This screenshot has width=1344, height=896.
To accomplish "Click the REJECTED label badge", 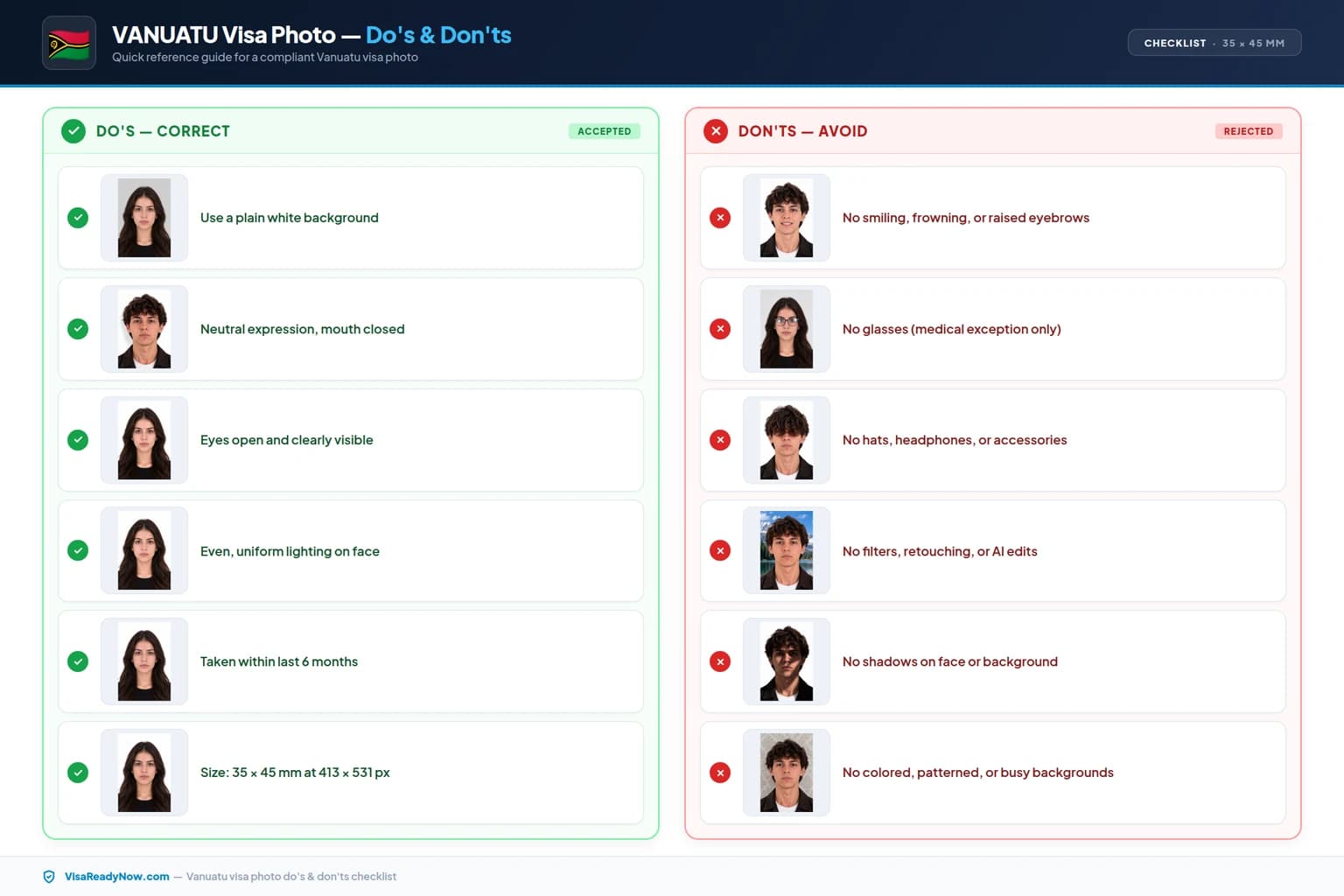I will 1249,131.
